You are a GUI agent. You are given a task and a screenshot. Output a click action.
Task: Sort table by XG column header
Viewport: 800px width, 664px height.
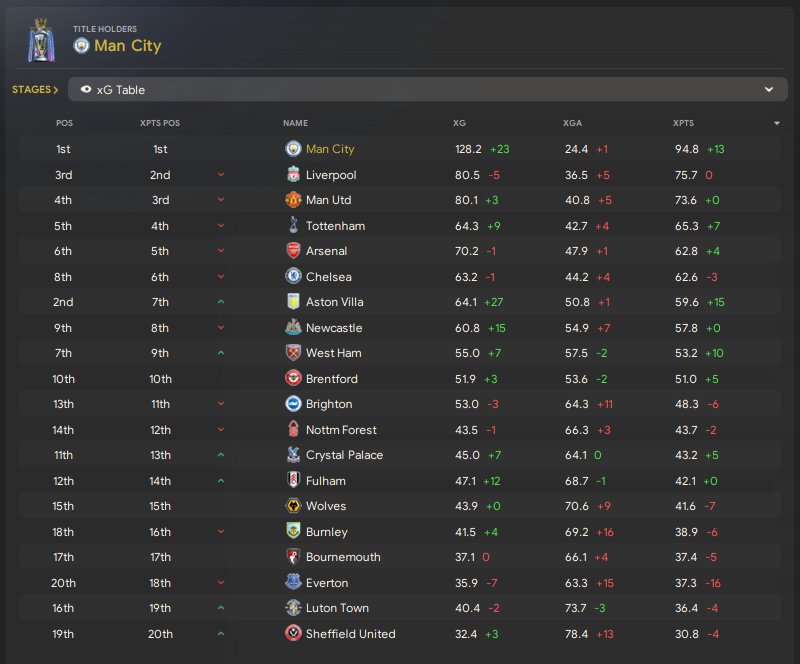(459, 123)
